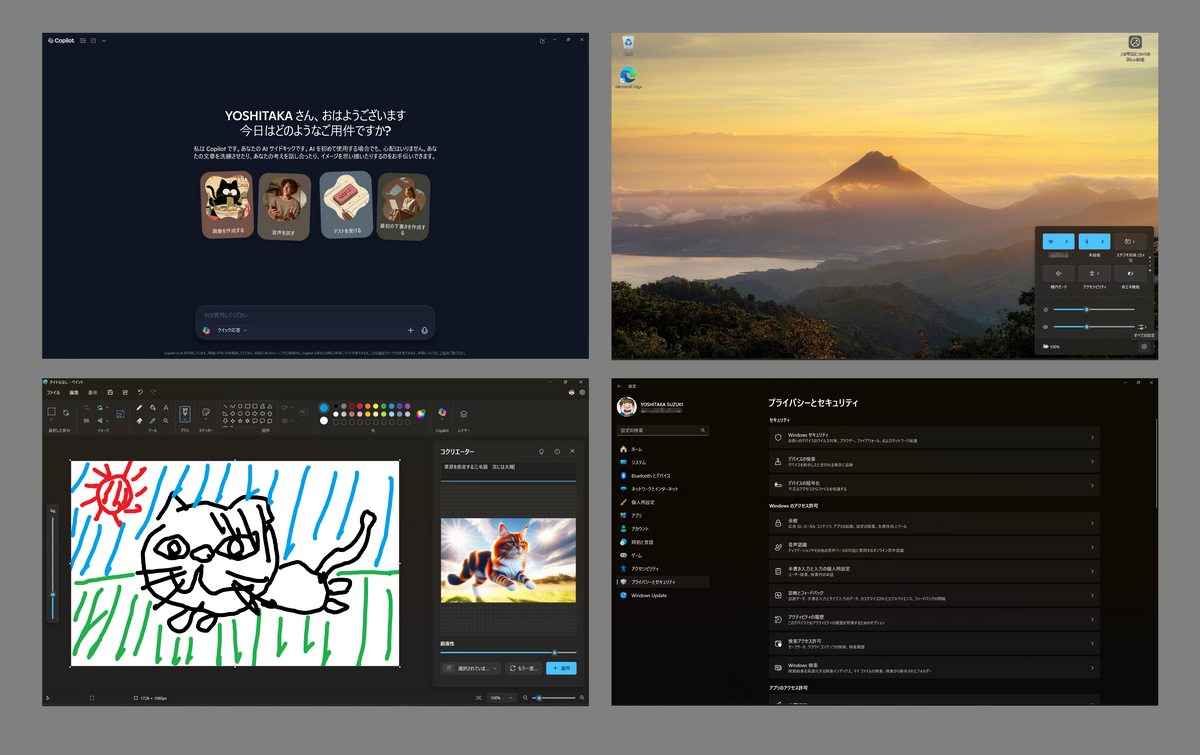Click the zoom in magnifier in Paint status bar
The image size is (1200, 755).
point(580,698)
